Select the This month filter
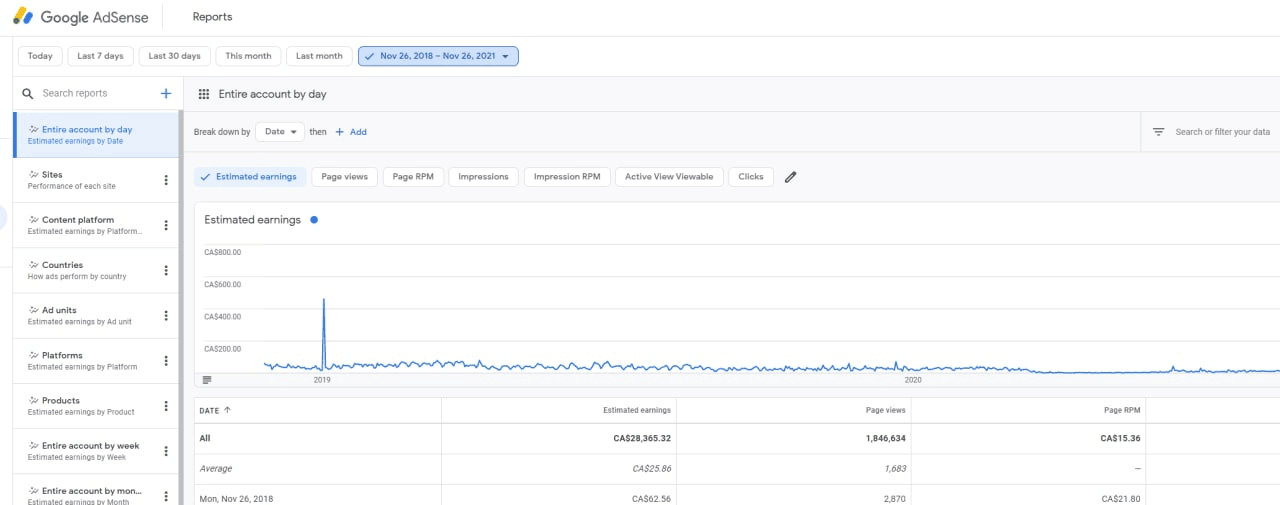The height and width of the screenshot is (505, 1280). [x=248, y=56]
